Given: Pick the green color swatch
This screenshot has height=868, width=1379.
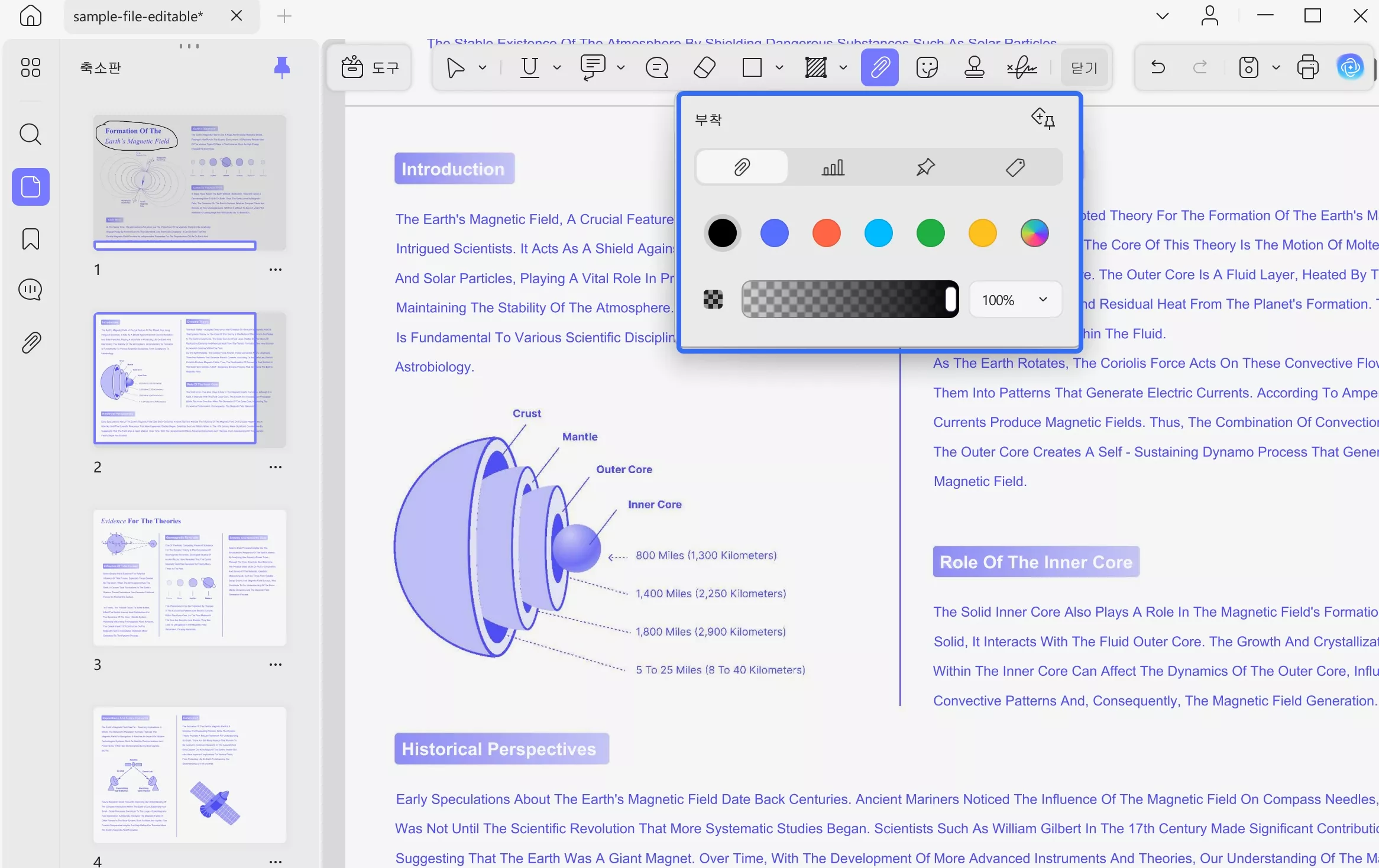Looking at the screenshot, I should pos(931,233).
